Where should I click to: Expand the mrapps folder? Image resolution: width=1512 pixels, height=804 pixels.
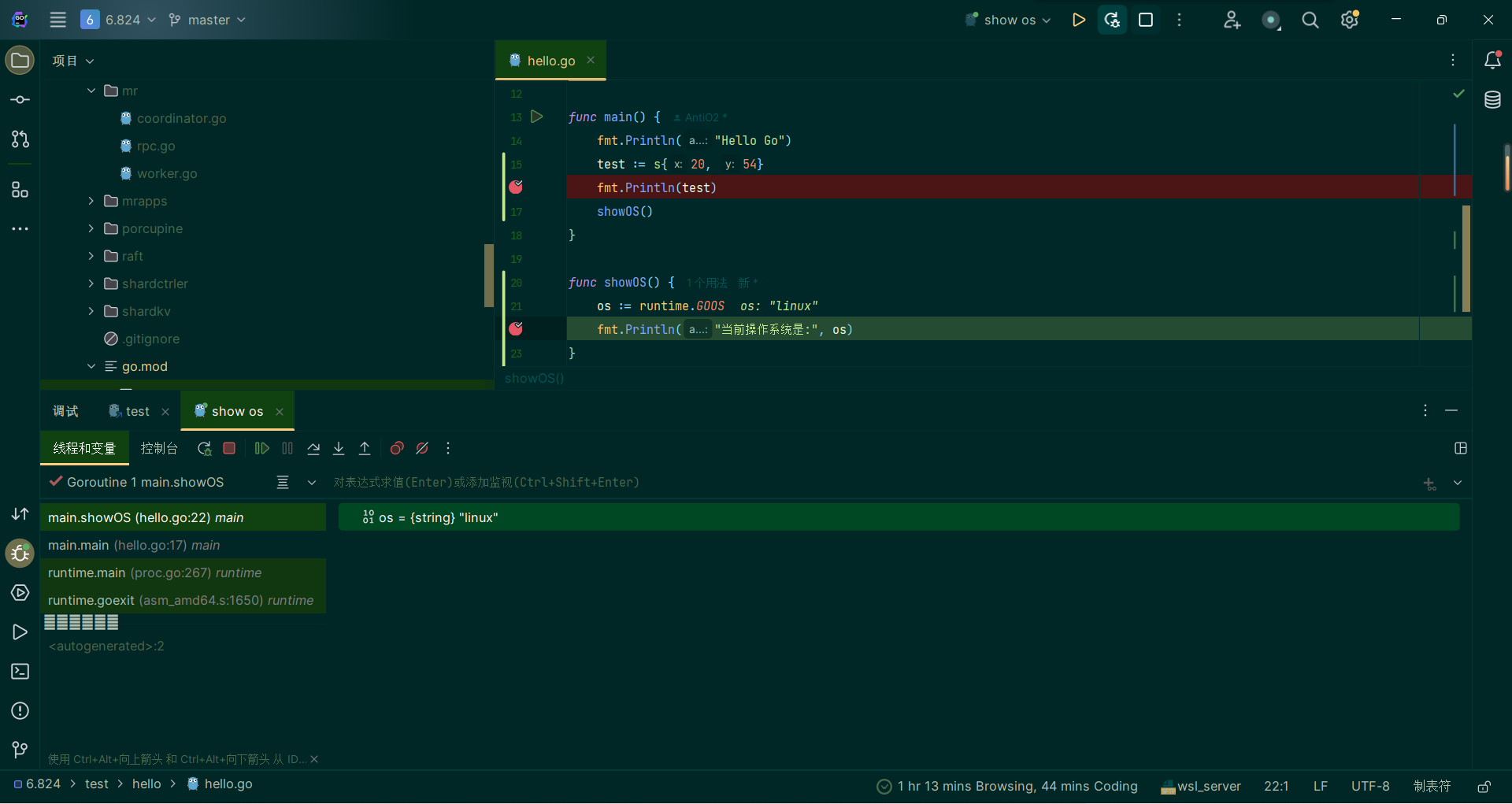[91, 201]
